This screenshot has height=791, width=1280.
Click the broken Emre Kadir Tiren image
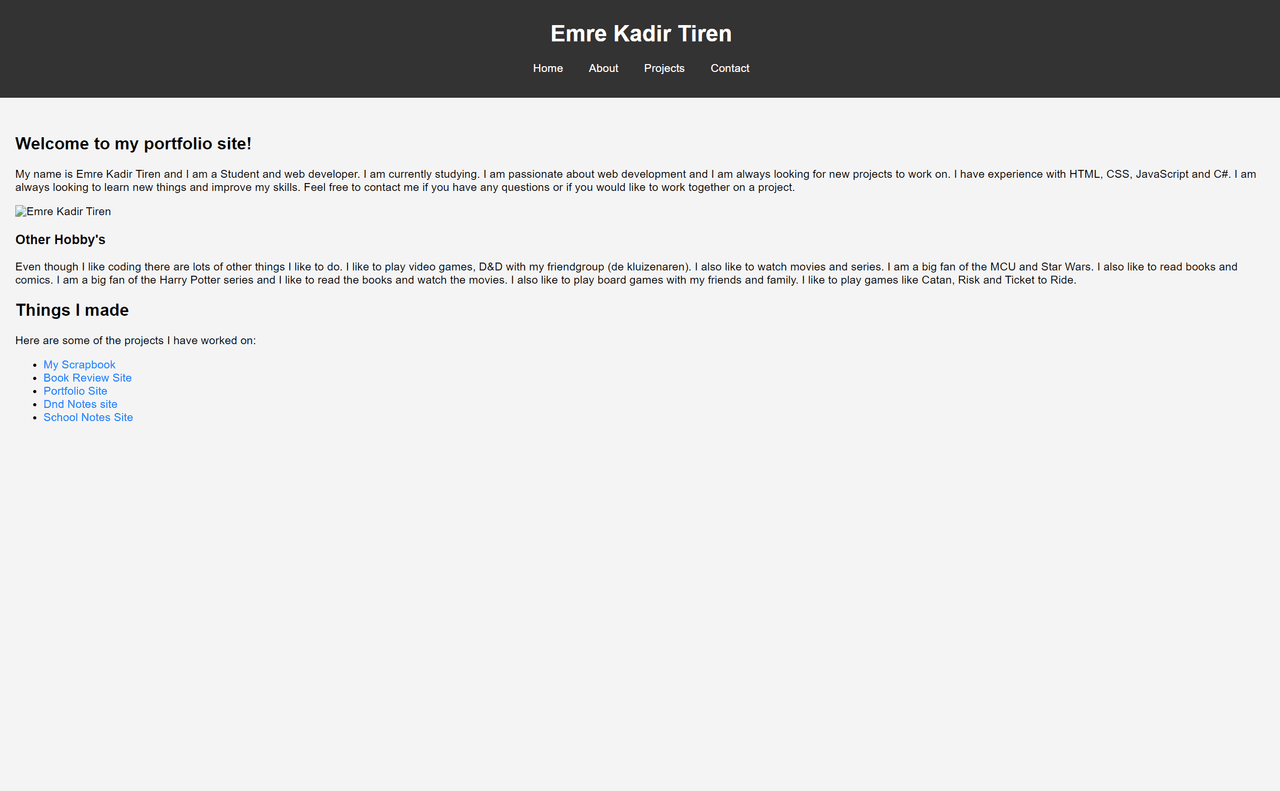pos(63,212)
